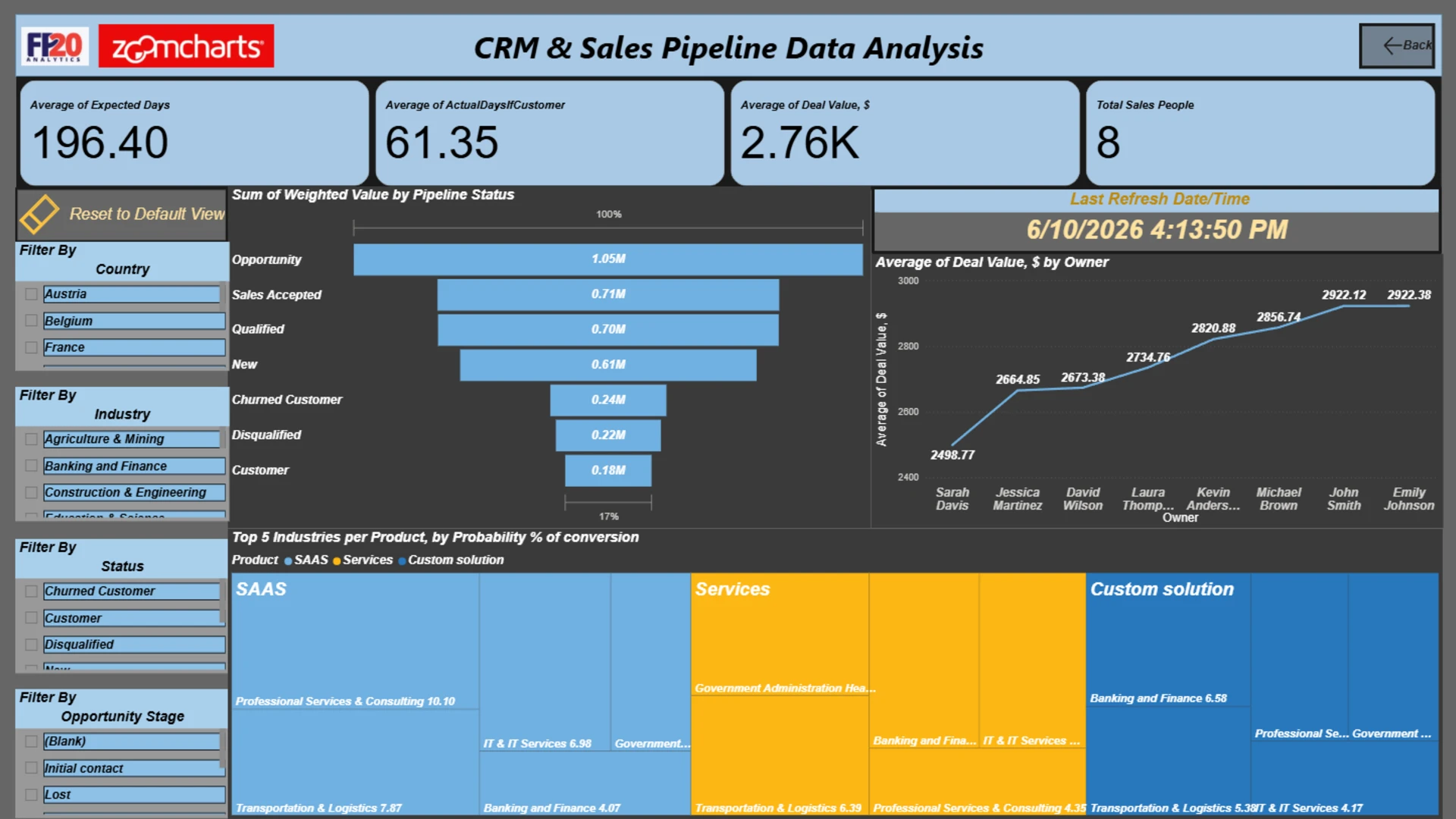The width and height of the screenshot is (1456, 819).
Task: Select the Customer funnel bar 0.18M
Action: (x=608, y=470)
